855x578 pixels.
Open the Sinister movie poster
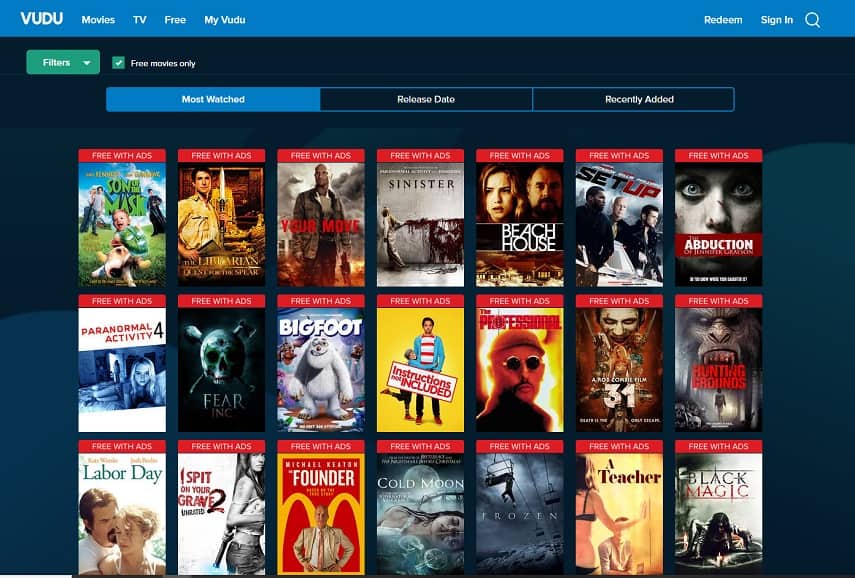pyautogui.click(x=420, y=225)
